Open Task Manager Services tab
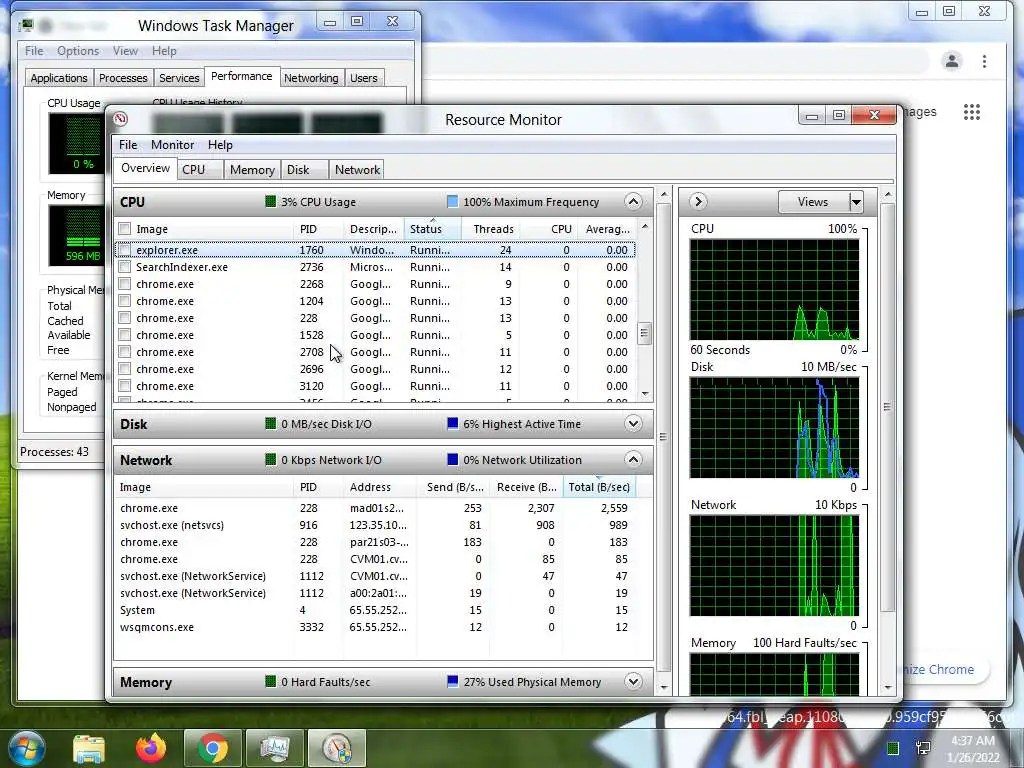1024x768 pixels. point(179,78)
